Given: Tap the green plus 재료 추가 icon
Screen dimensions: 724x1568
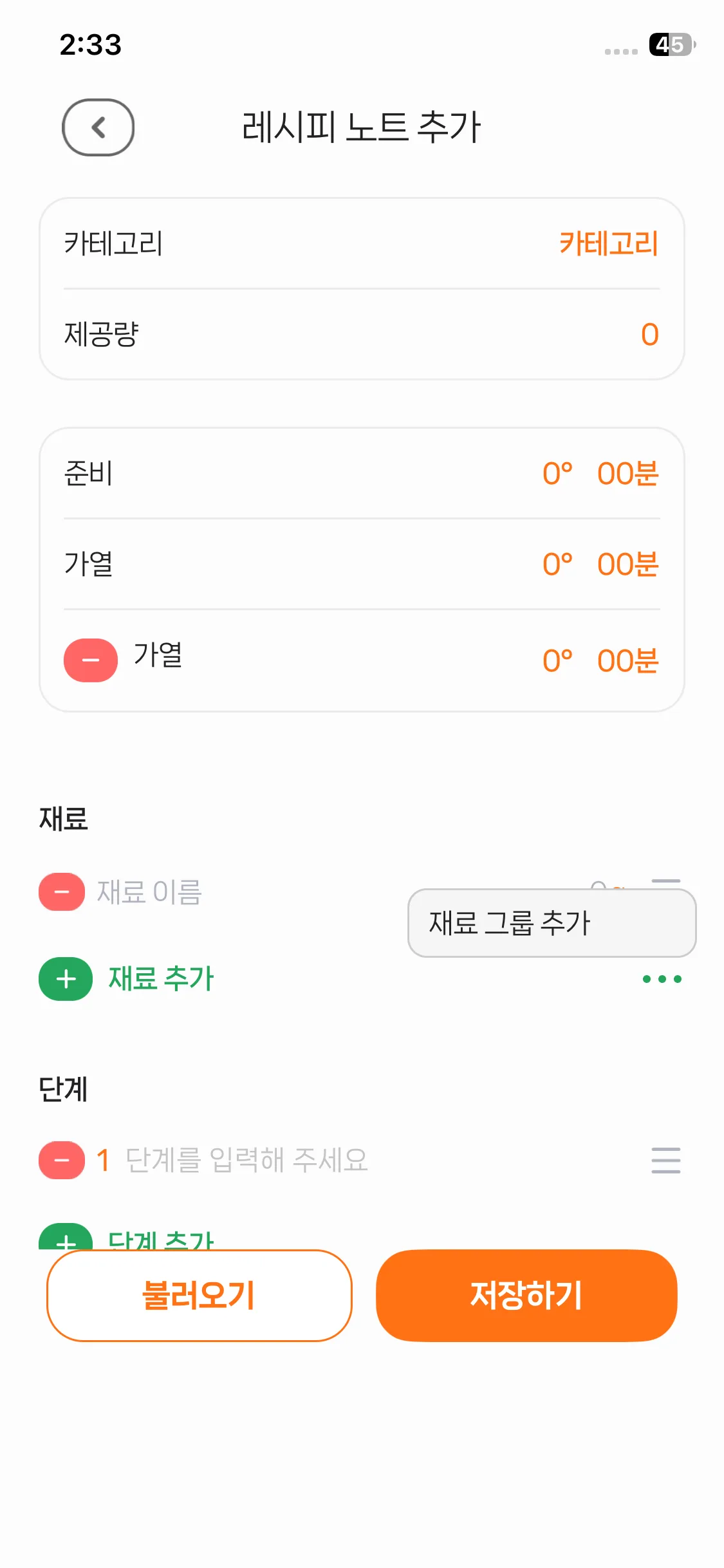Looking at the screenshot, I should (x=66, y=979).
